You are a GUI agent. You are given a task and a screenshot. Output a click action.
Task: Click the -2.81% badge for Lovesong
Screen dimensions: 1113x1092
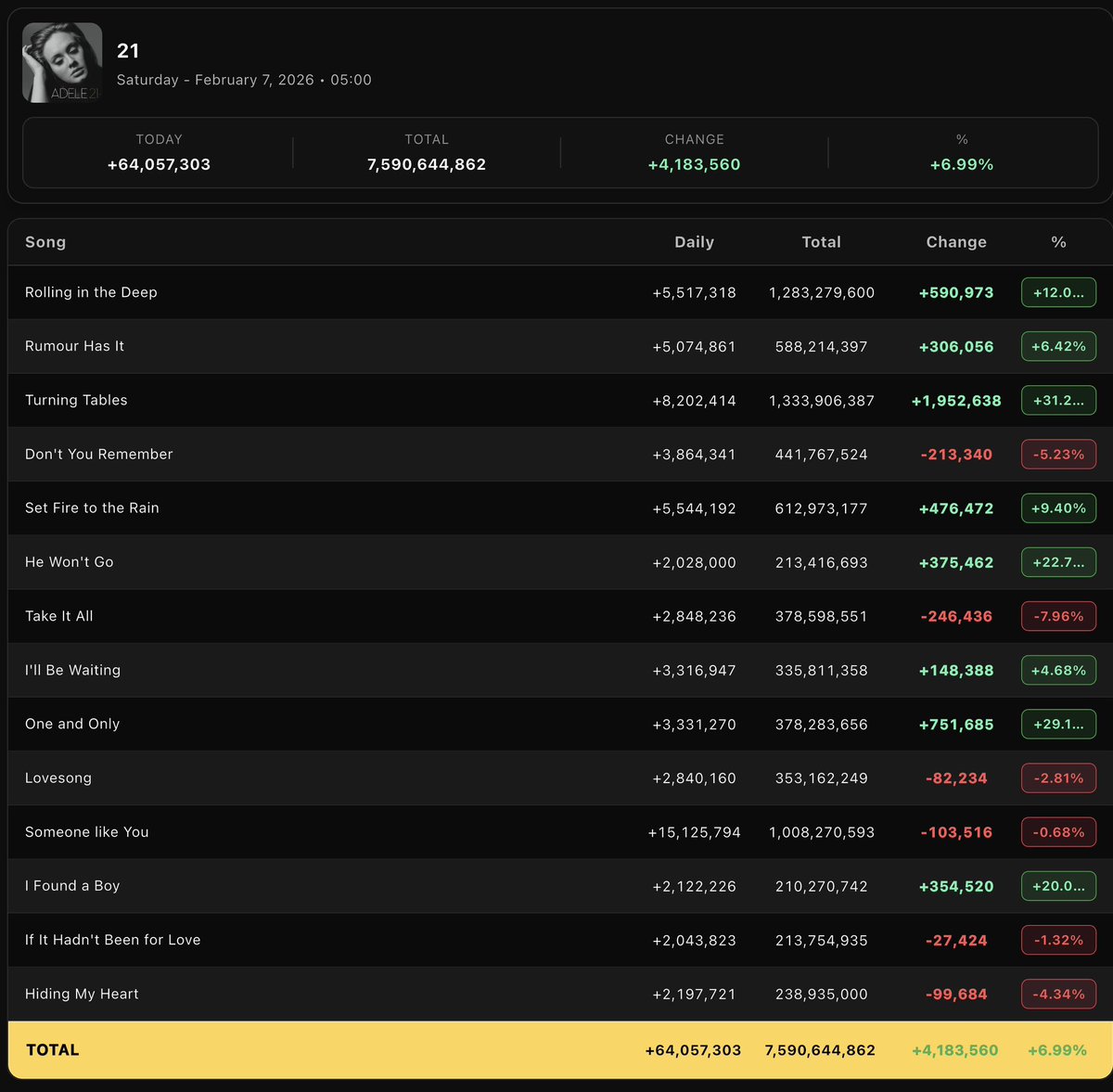[1058, 777]
